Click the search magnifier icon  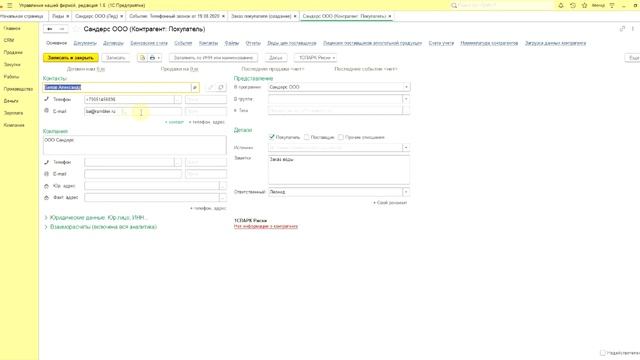(x=453, y=5)
